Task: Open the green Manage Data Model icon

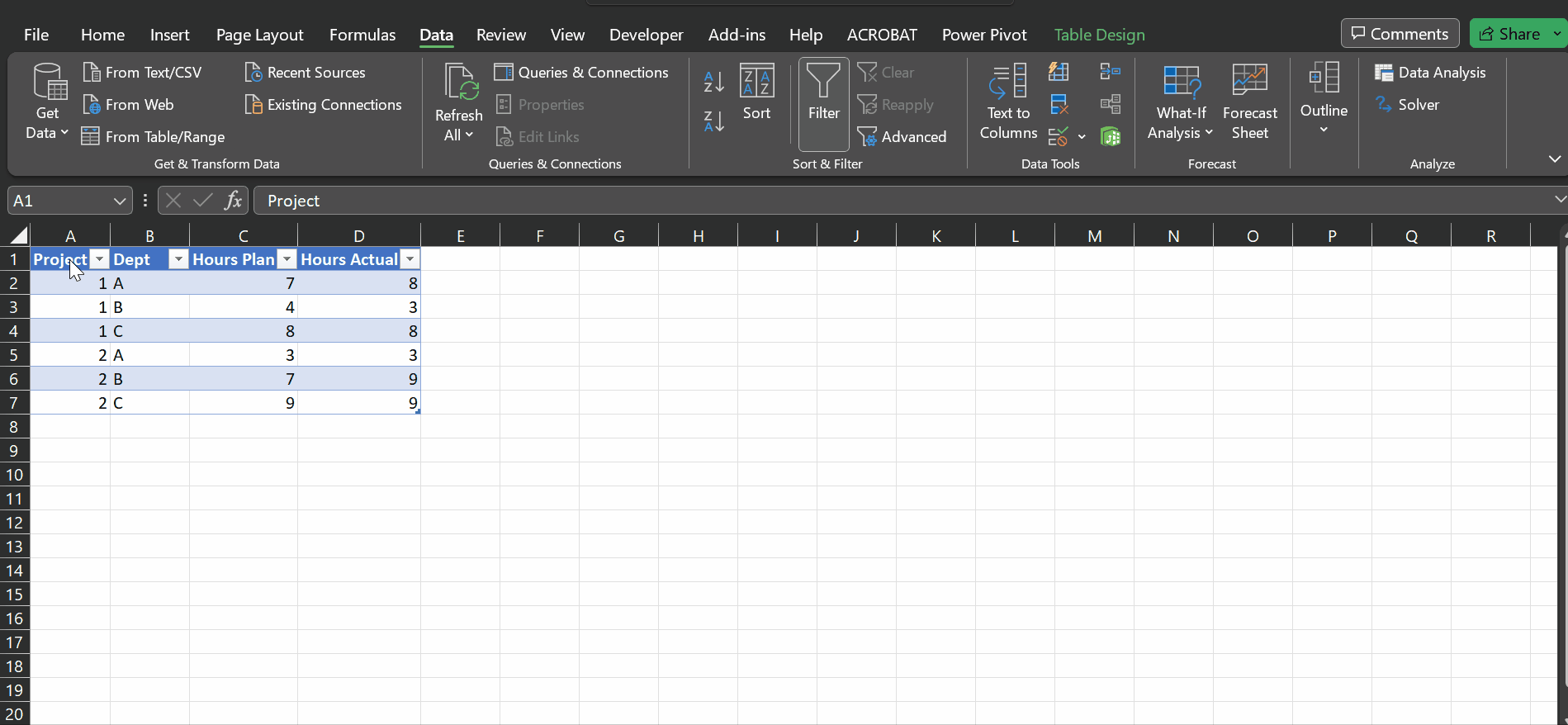Action: point(1111,137)
